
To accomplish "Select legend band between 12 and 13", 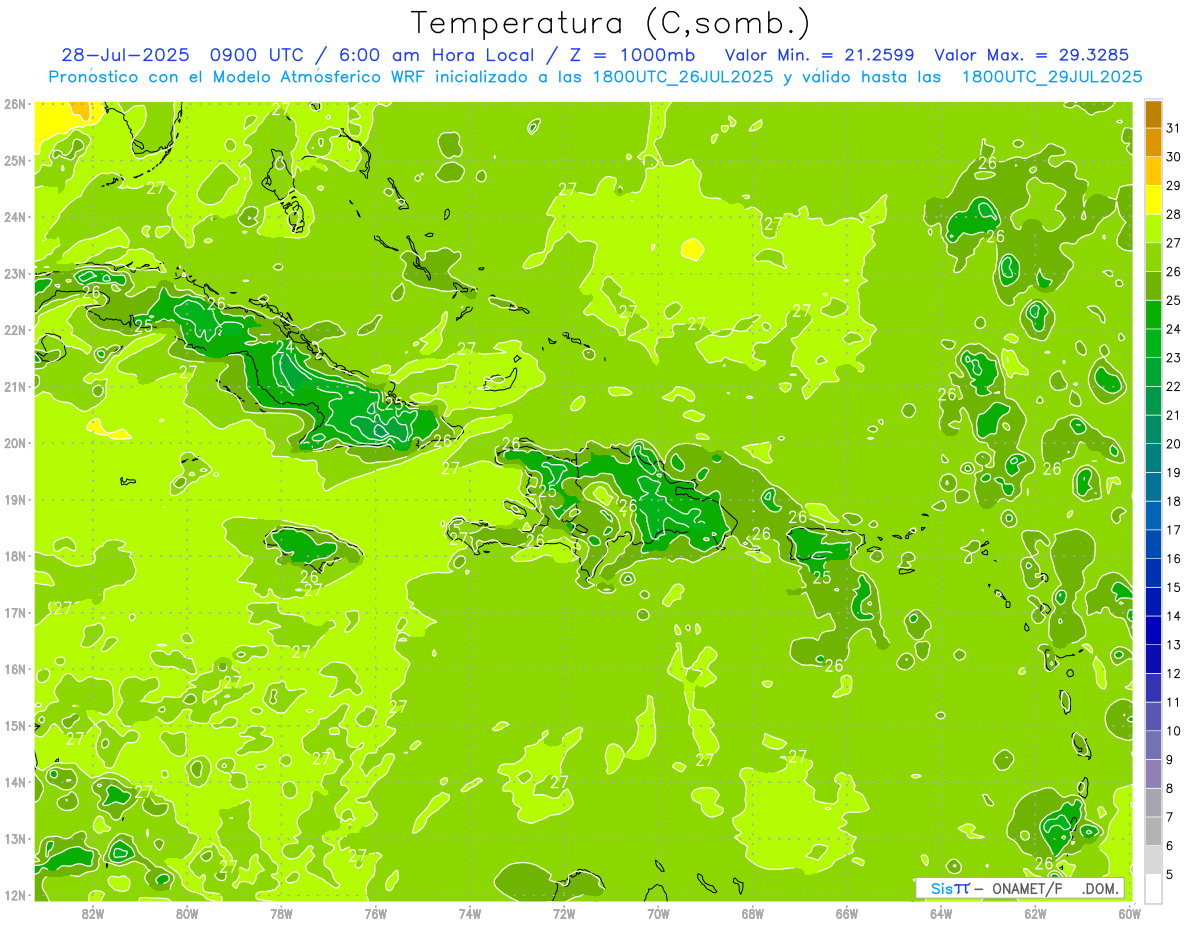I will [x=1153, y=659].
